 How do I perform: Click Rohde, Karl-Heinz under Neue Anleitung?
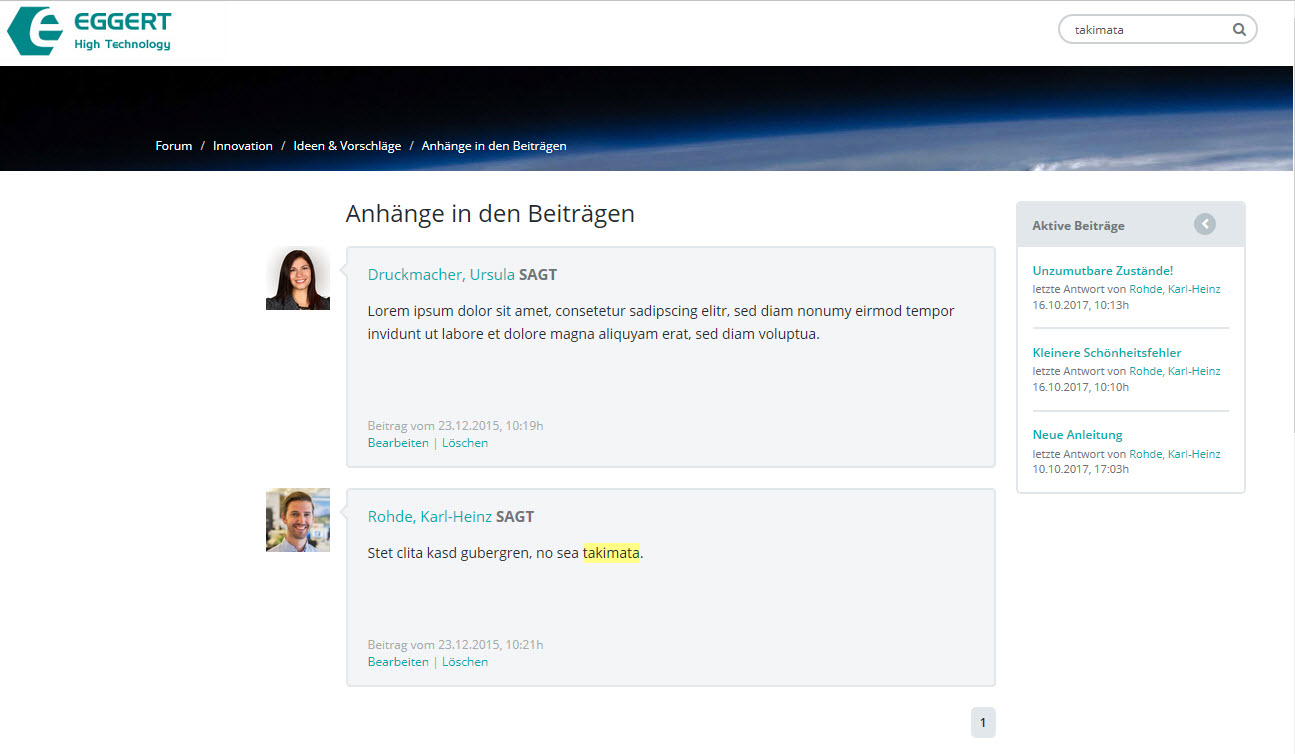pyautogui.click(x=1175, y=454)
